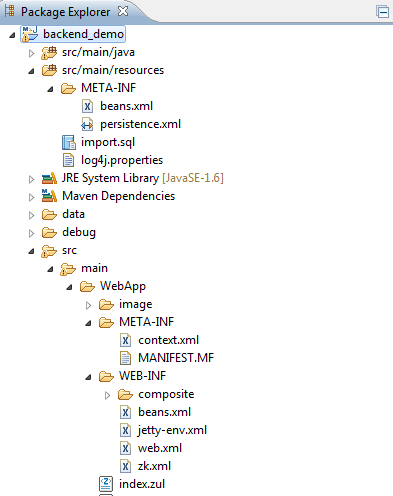This screenshot has width=393, height=496.
Task: Click the composite folder icon
Action: pyautogui.click(x=125, y=395)
